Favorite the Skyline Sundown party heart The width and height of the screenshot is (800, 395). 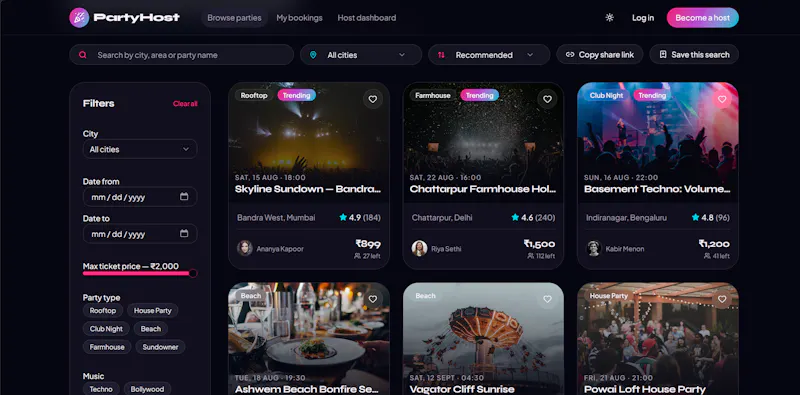pos(373,99)
